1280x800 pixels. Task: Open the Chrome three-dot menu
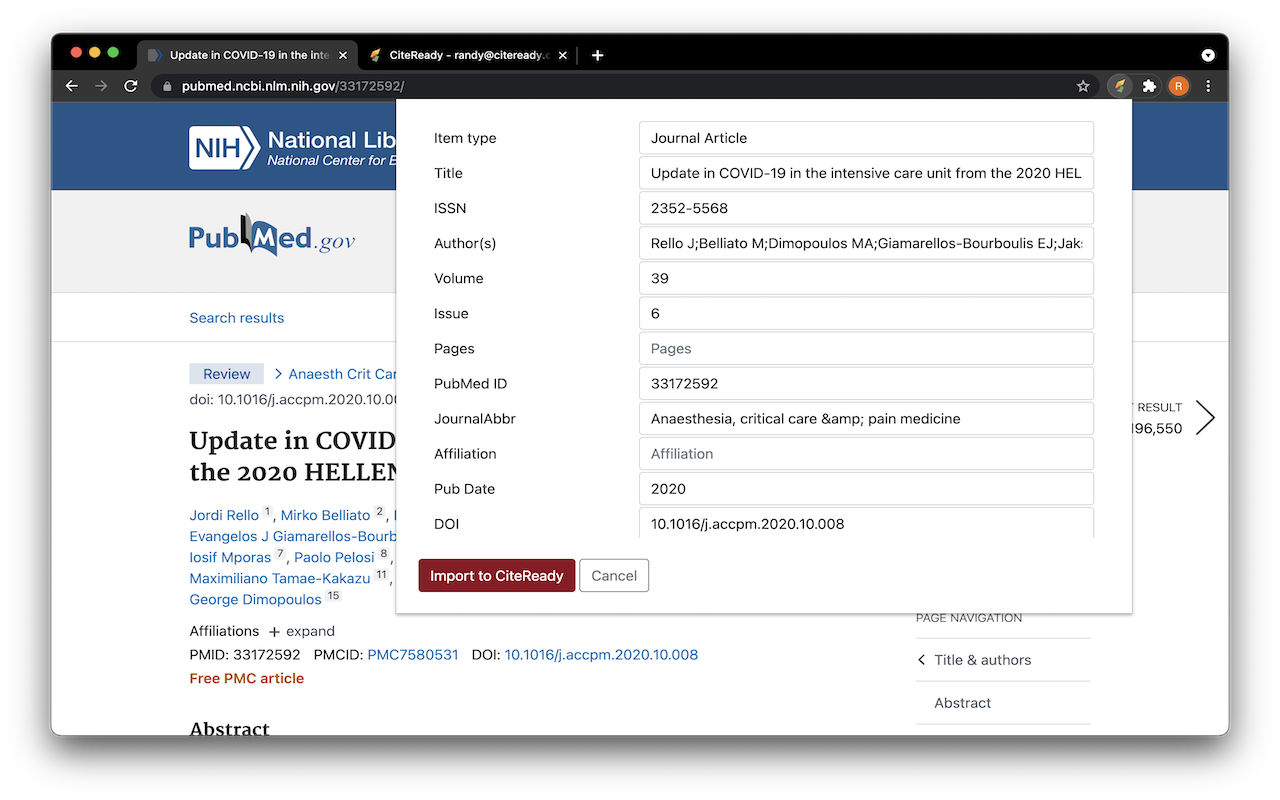[x=1208, y=86]
